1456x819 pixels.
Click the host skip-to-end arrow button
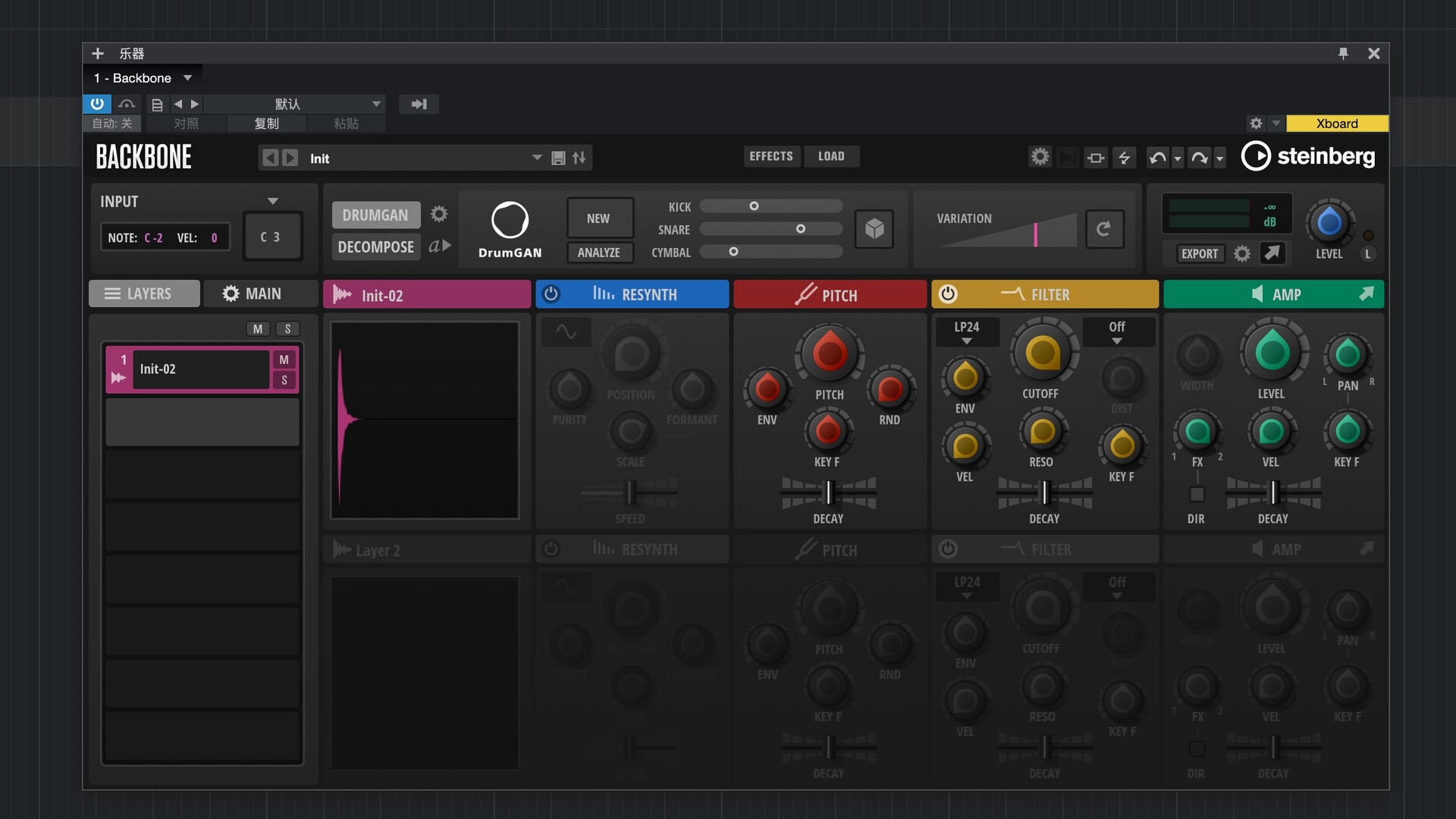419,104
